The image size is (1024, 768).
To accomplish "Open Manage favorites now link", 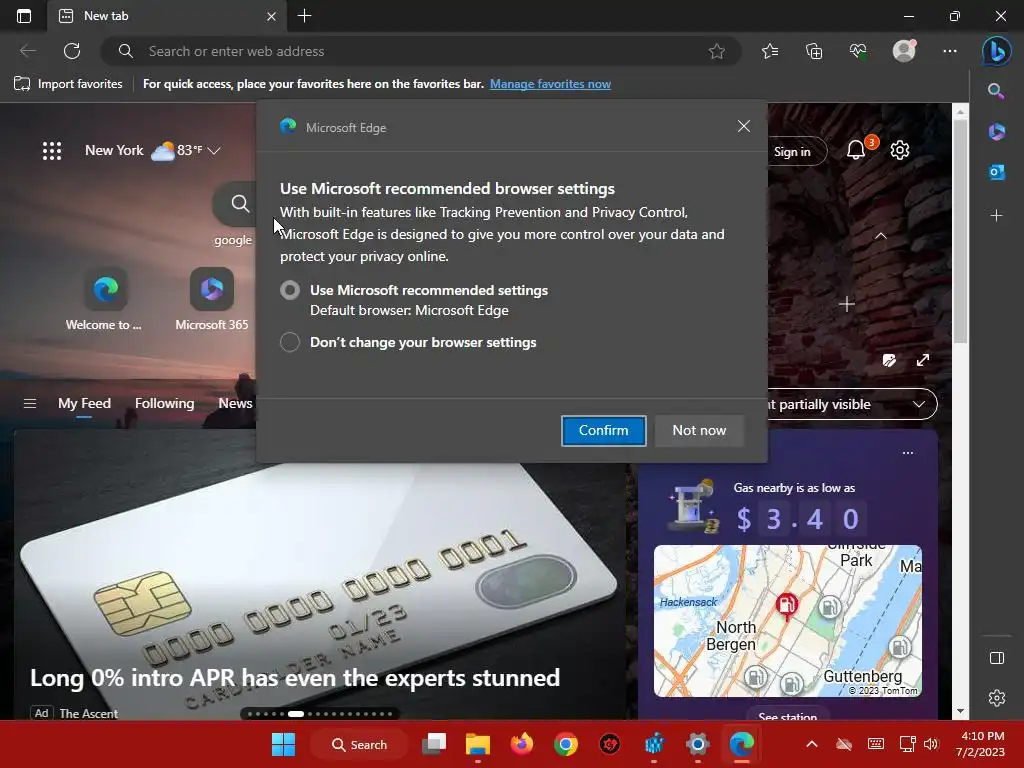I will [551, 84].
